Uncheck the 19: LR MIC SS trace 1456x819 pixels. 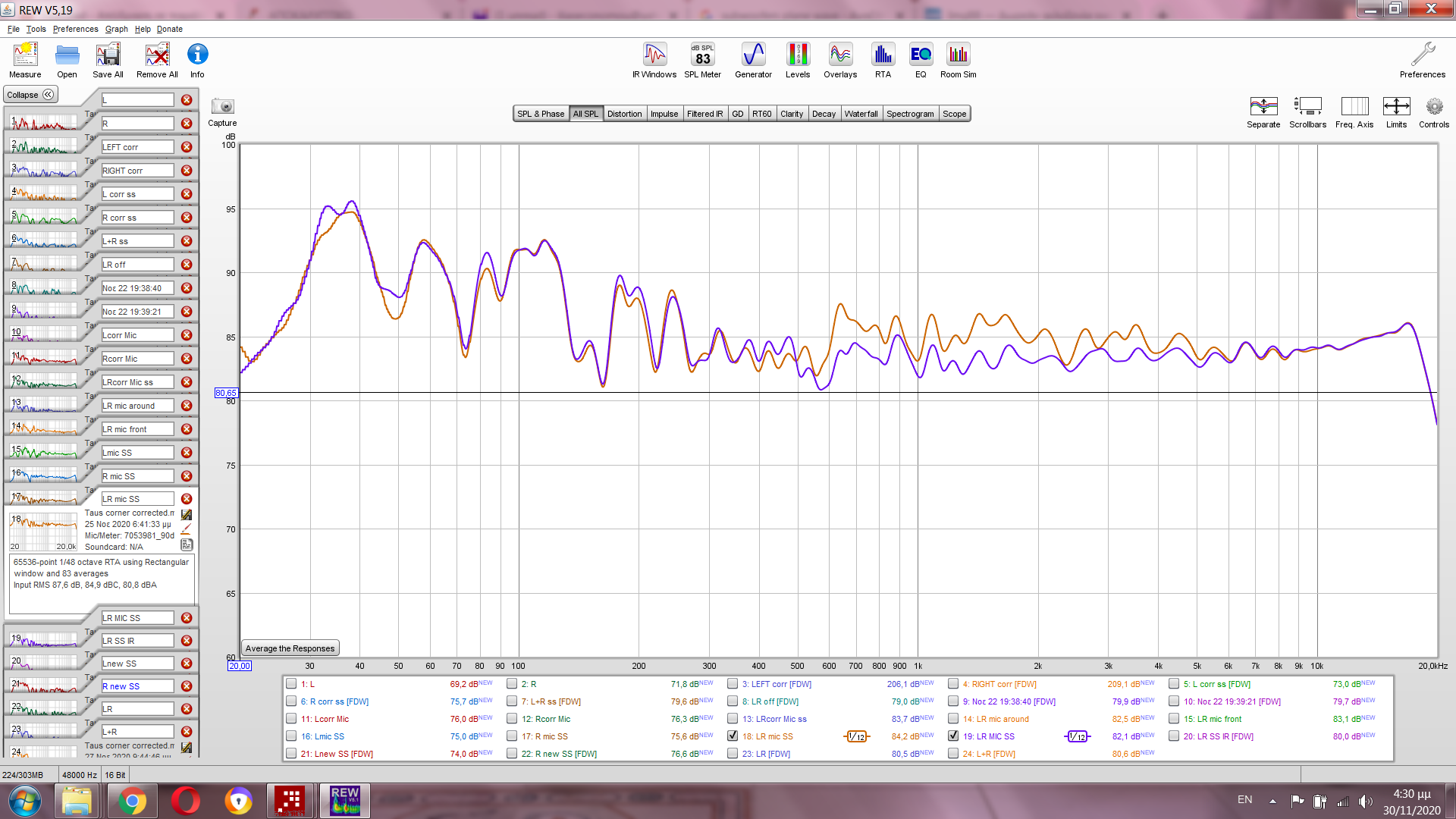tap(953, 736)
